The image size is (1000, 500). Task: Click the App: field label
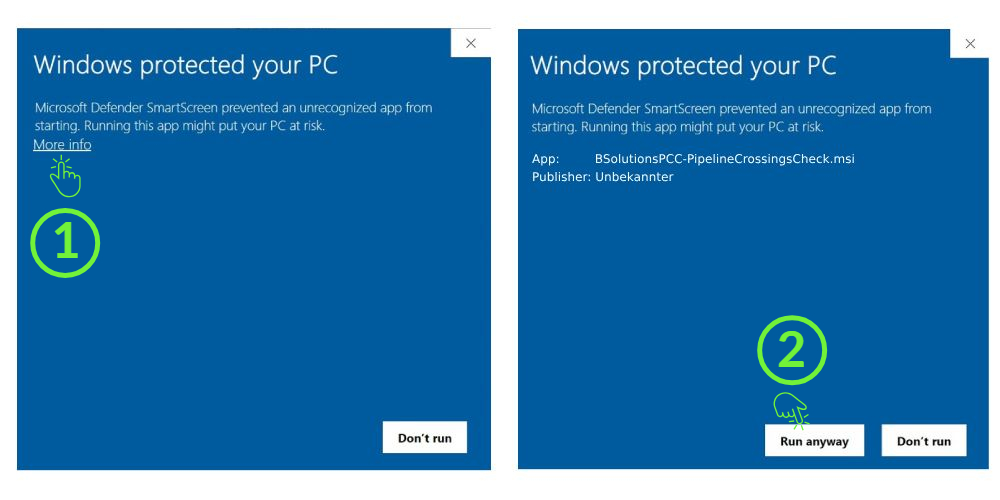click(x=545, y=159)
